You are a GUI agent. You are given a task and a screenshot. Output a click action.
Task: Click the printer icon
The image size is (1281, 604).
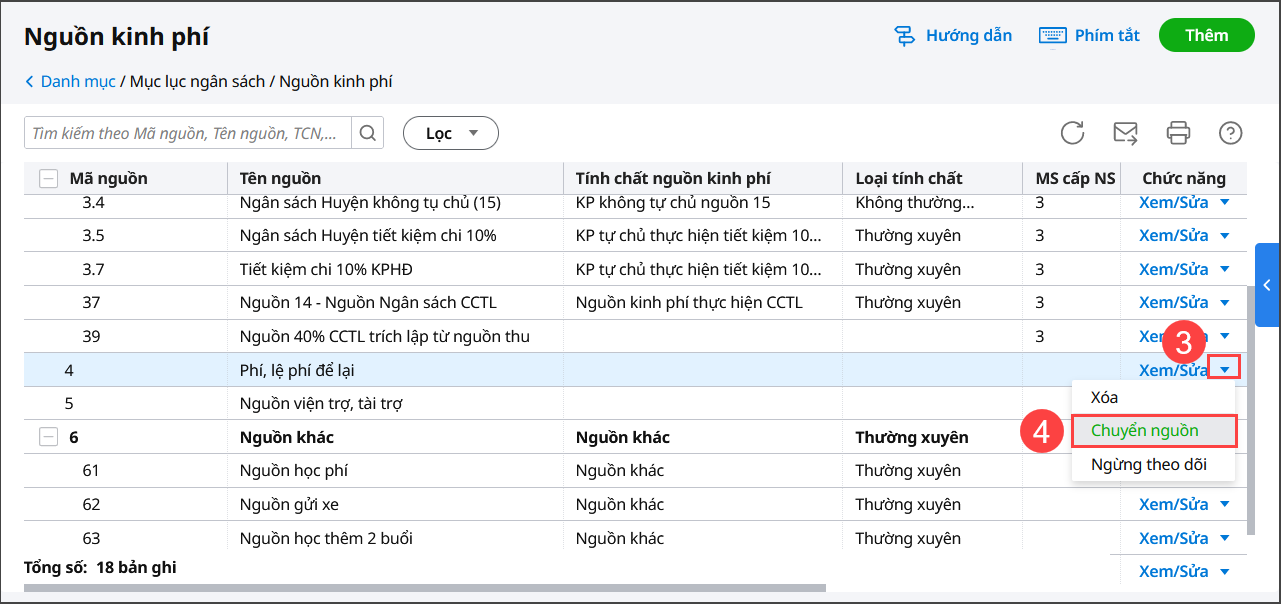tap(1178, 133)
